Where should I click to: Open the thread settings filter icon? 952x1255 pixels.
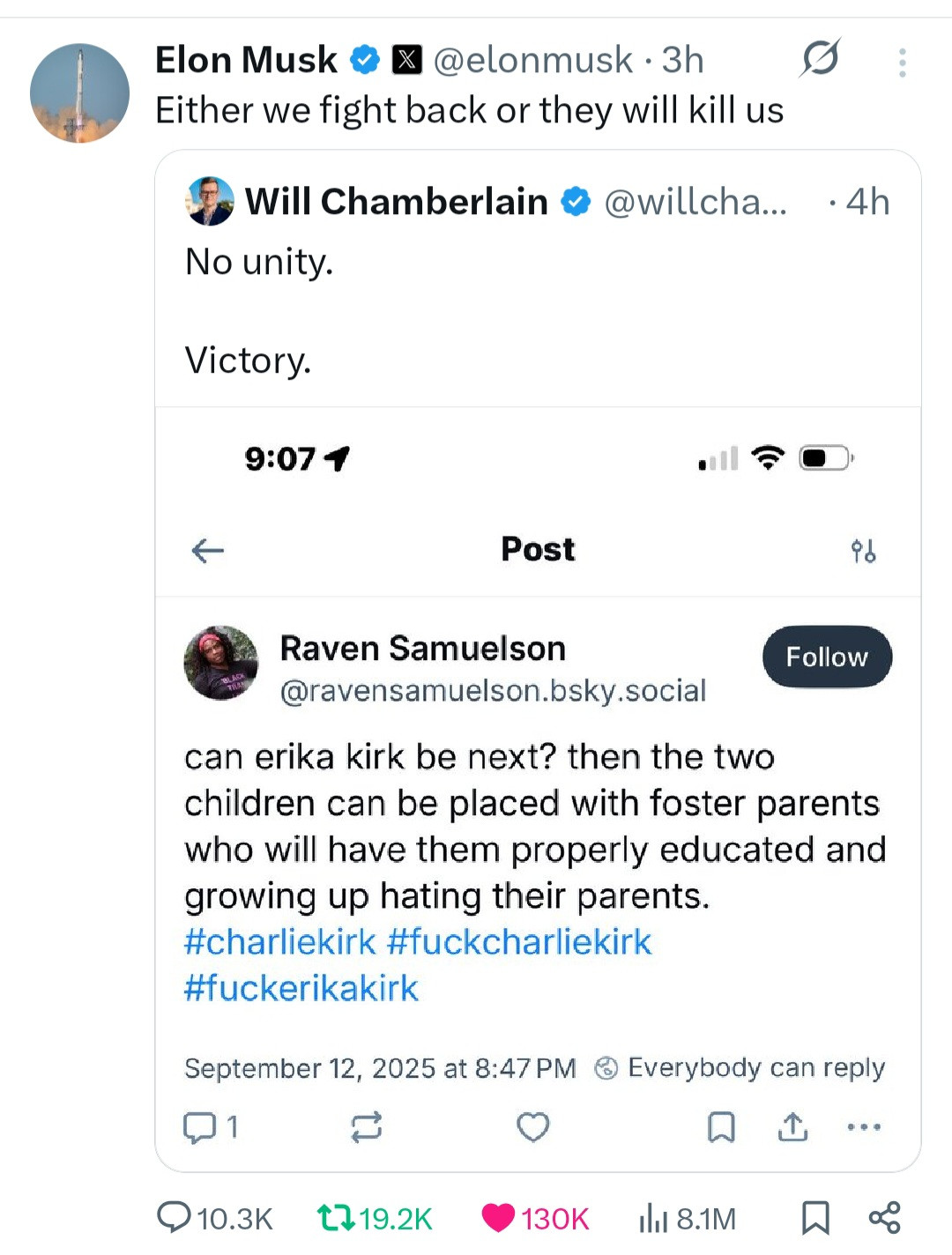(x=863, y=551)
